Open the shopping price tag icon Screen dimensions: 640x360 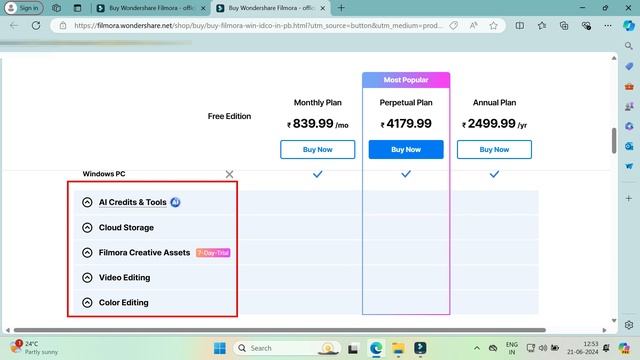tap(453, 26)
